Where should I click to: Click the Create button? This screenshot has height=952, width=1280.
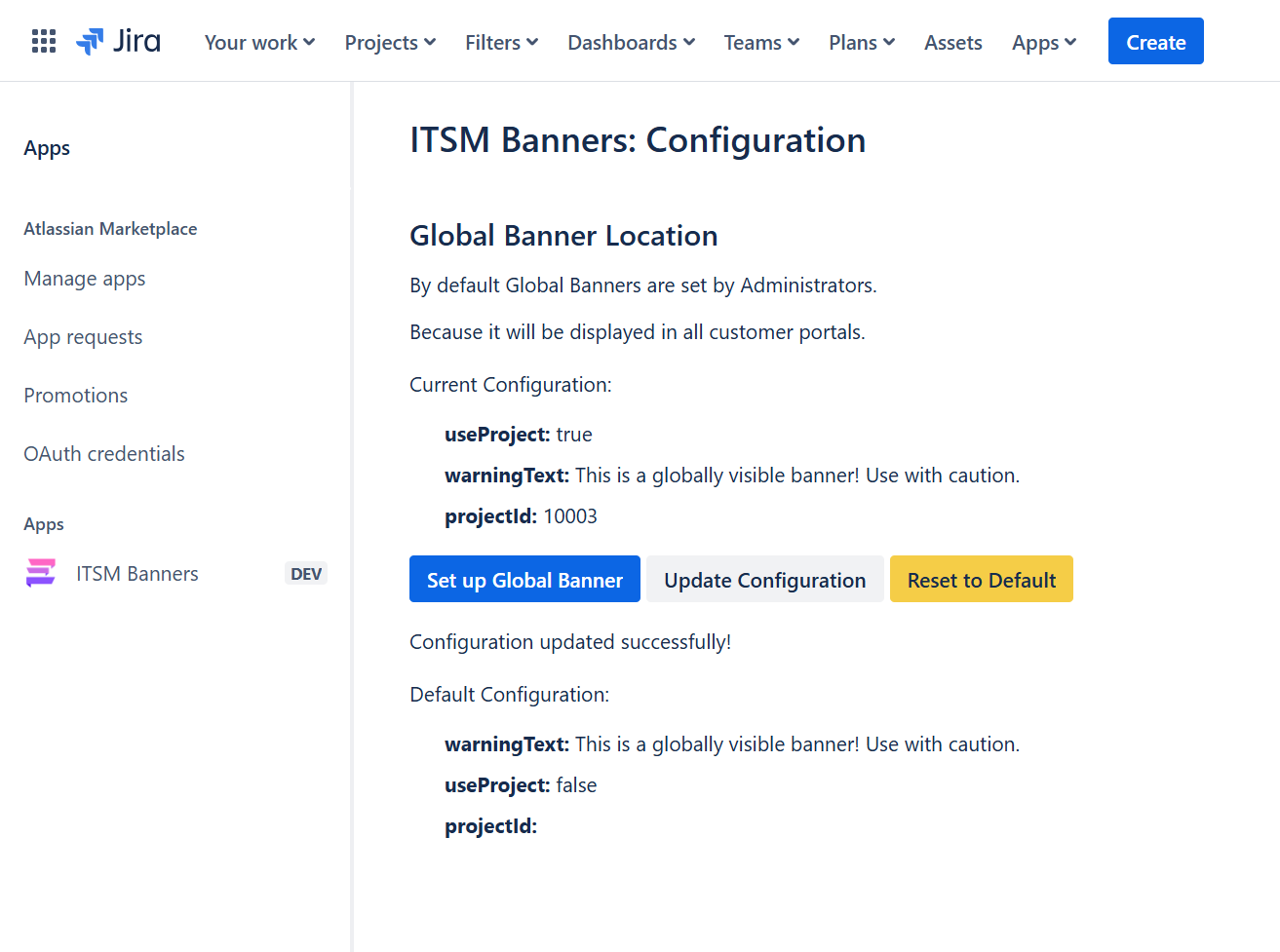click(1156, 41)
